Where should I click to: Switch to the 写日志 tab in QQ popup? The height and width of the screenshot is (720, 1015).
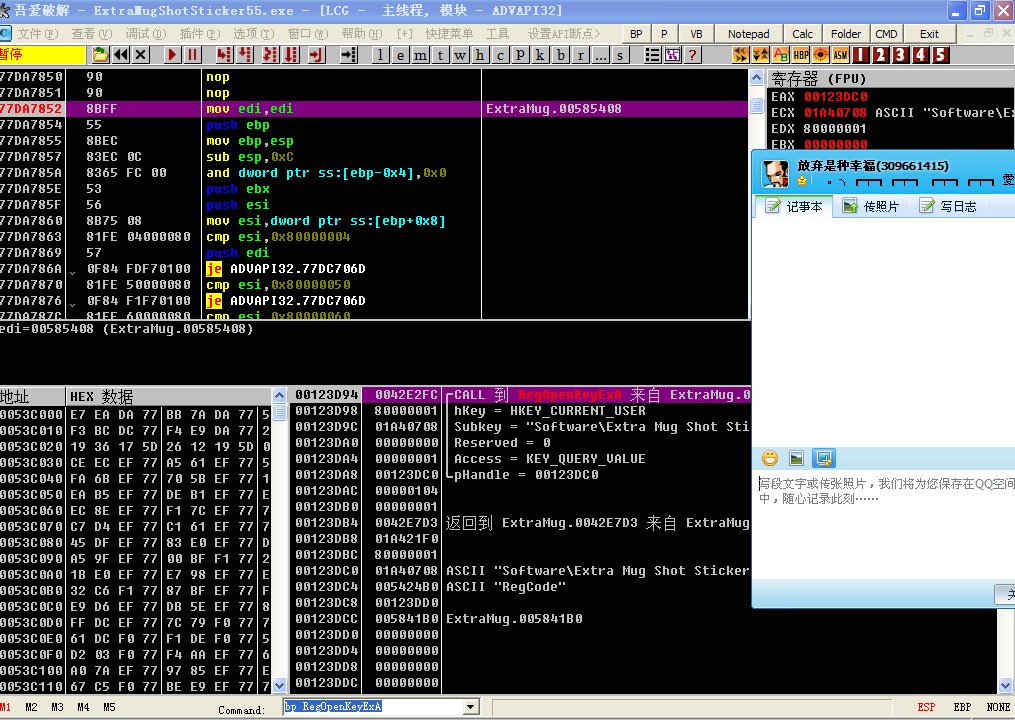click(x=948, y=206)
